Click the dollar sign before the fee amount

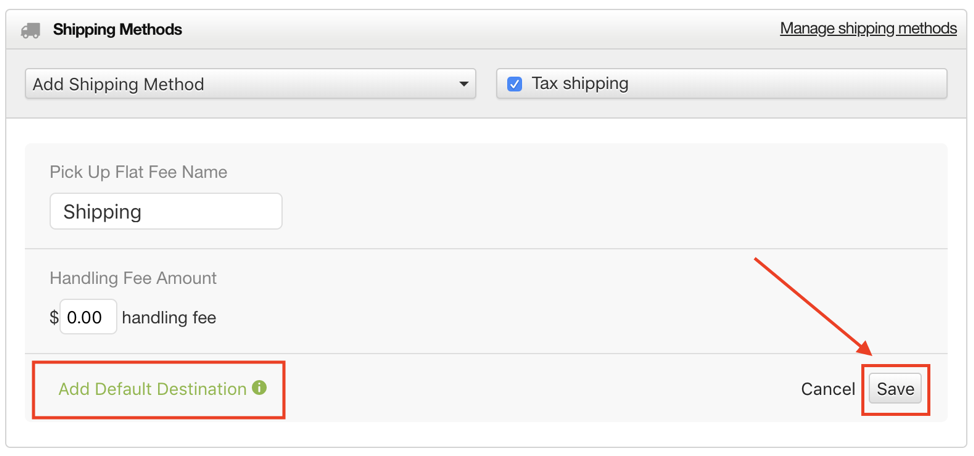pyautogui.click(x=53, y=317)
